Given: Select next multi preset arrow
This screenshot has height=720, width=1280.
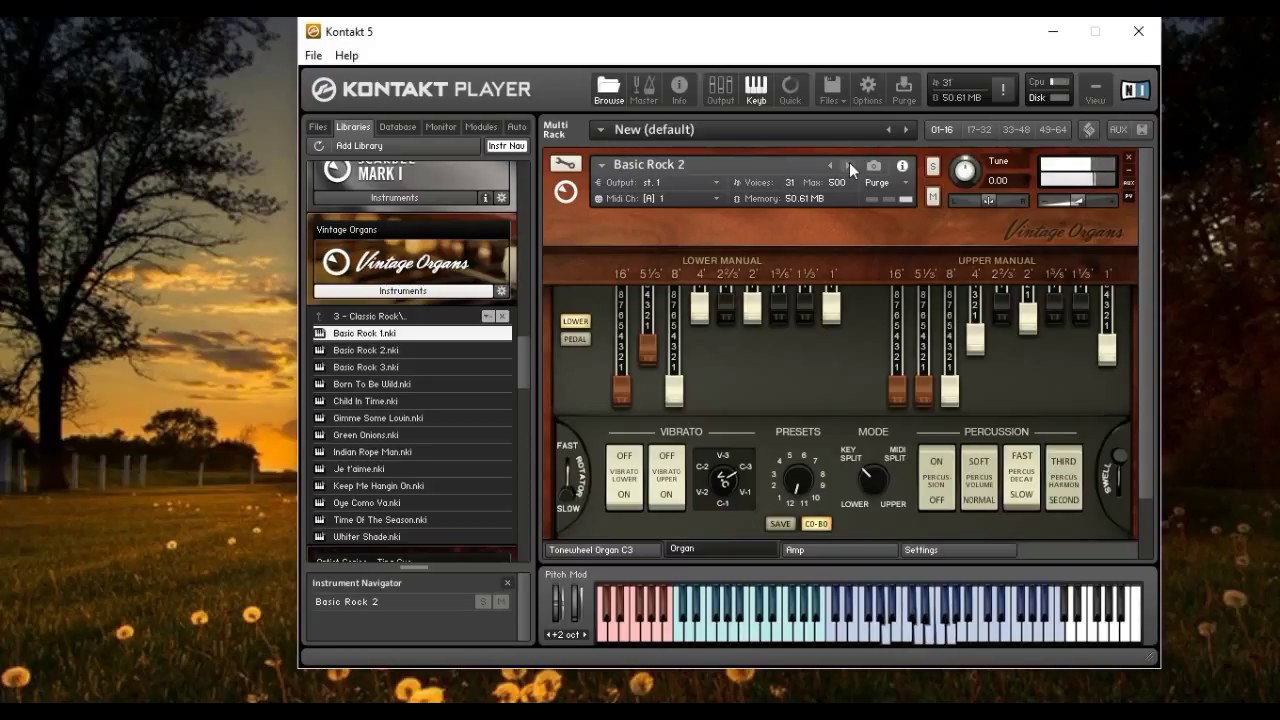Looking at the screenshot, I should pyautogui.click(x=906, y=130).
